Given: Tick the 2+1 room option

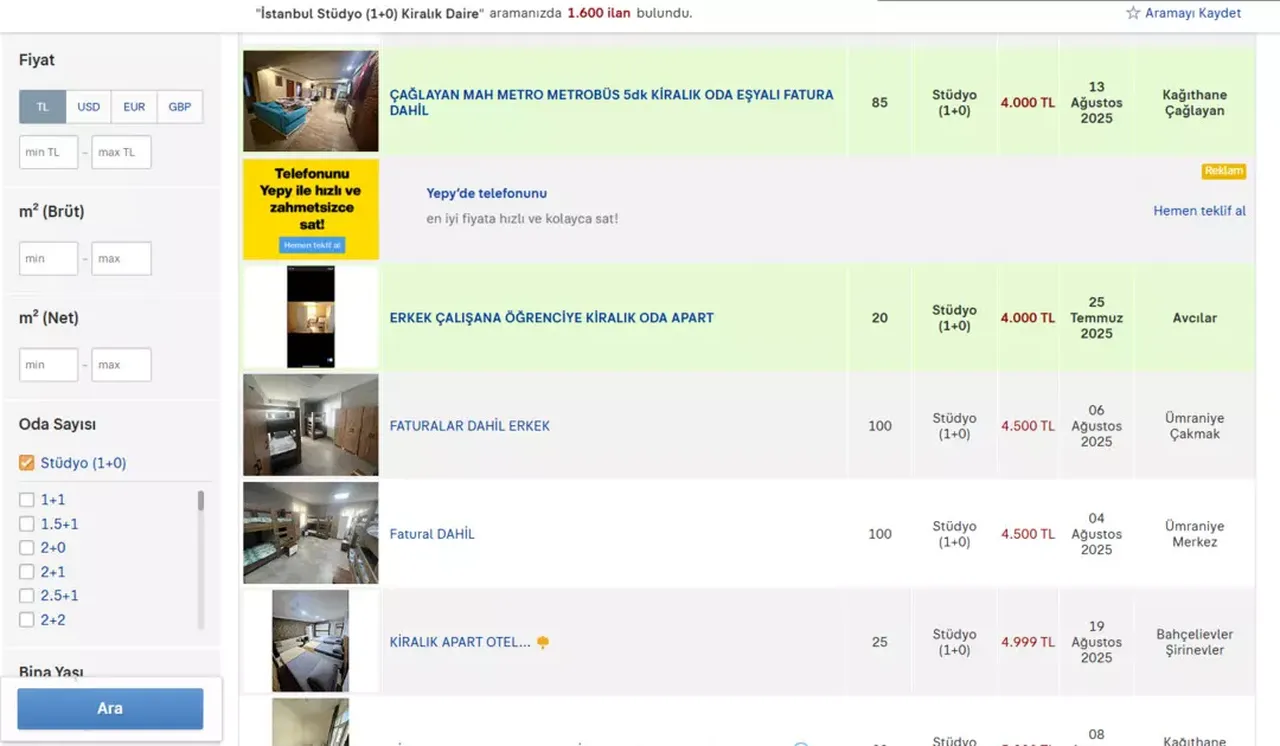Looking at the screenshot, I should pos(27,572).
